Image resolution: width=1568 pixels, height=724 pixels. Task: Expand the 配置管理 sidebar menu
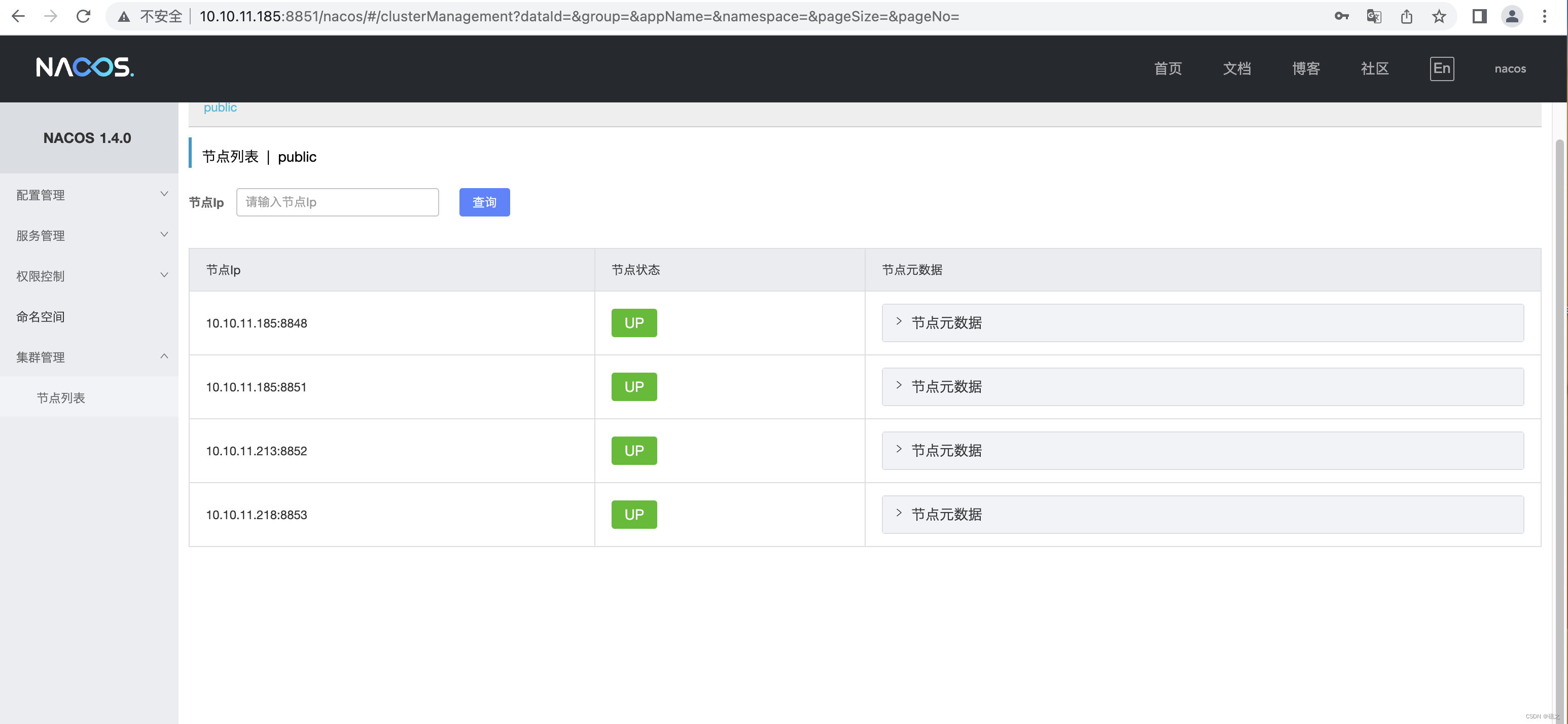[89, 195]
